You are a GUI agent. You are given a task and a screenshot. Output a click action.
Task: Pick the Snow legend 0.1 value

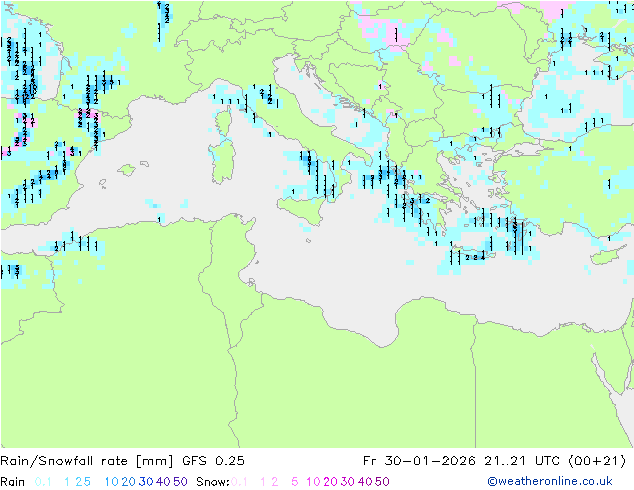point(239,482)
